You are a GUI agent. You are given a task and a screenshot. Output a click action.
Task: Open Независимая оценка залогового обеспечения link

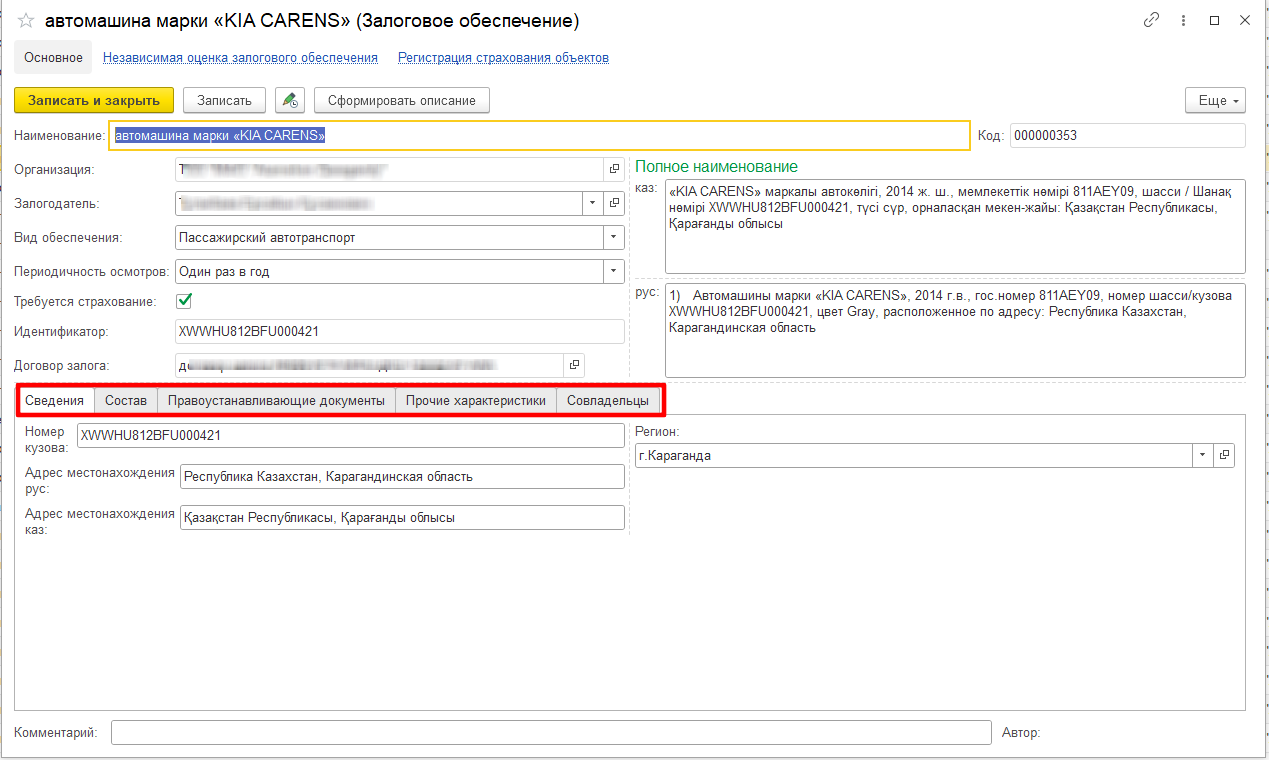pos(240,58)
